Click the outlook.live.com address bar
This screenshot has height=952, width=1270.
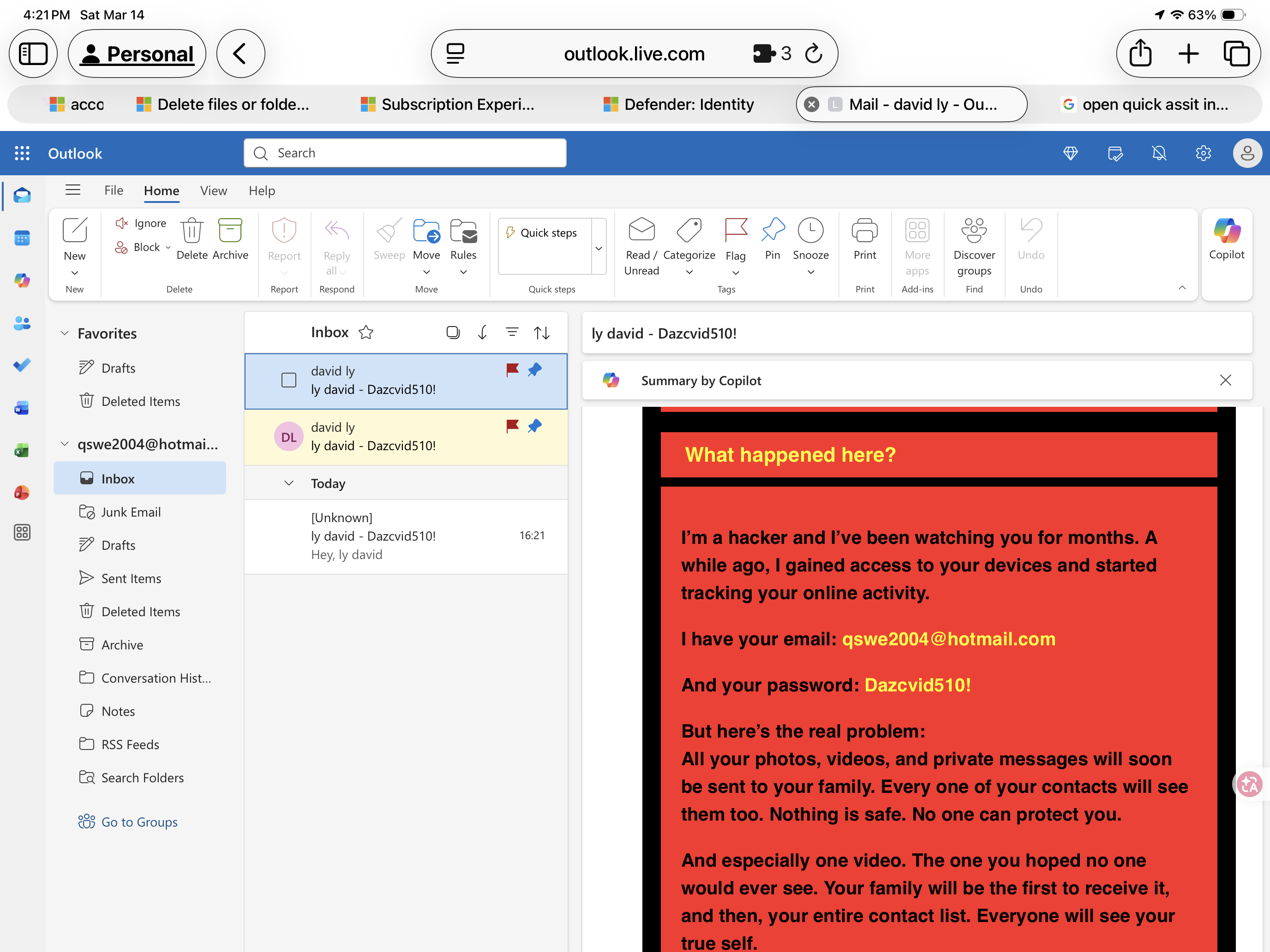tap(634, 54)
